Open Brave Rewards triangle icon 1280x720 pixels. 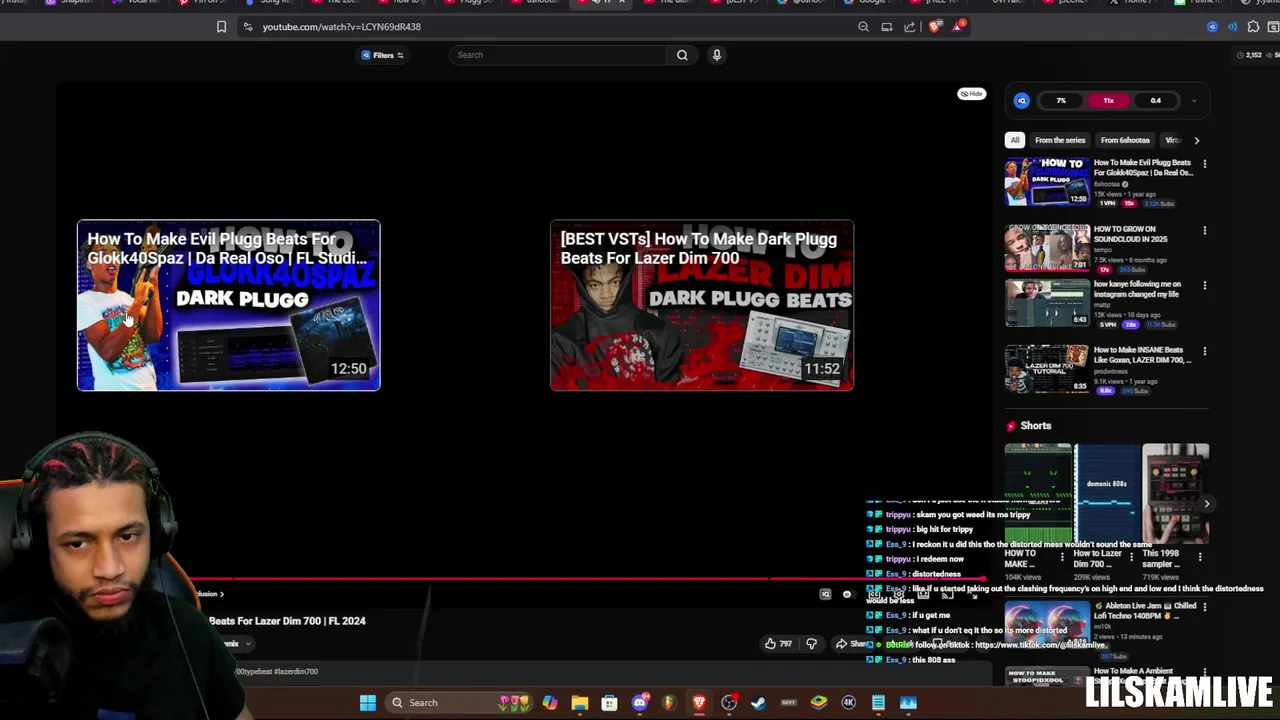click(958, 26)
